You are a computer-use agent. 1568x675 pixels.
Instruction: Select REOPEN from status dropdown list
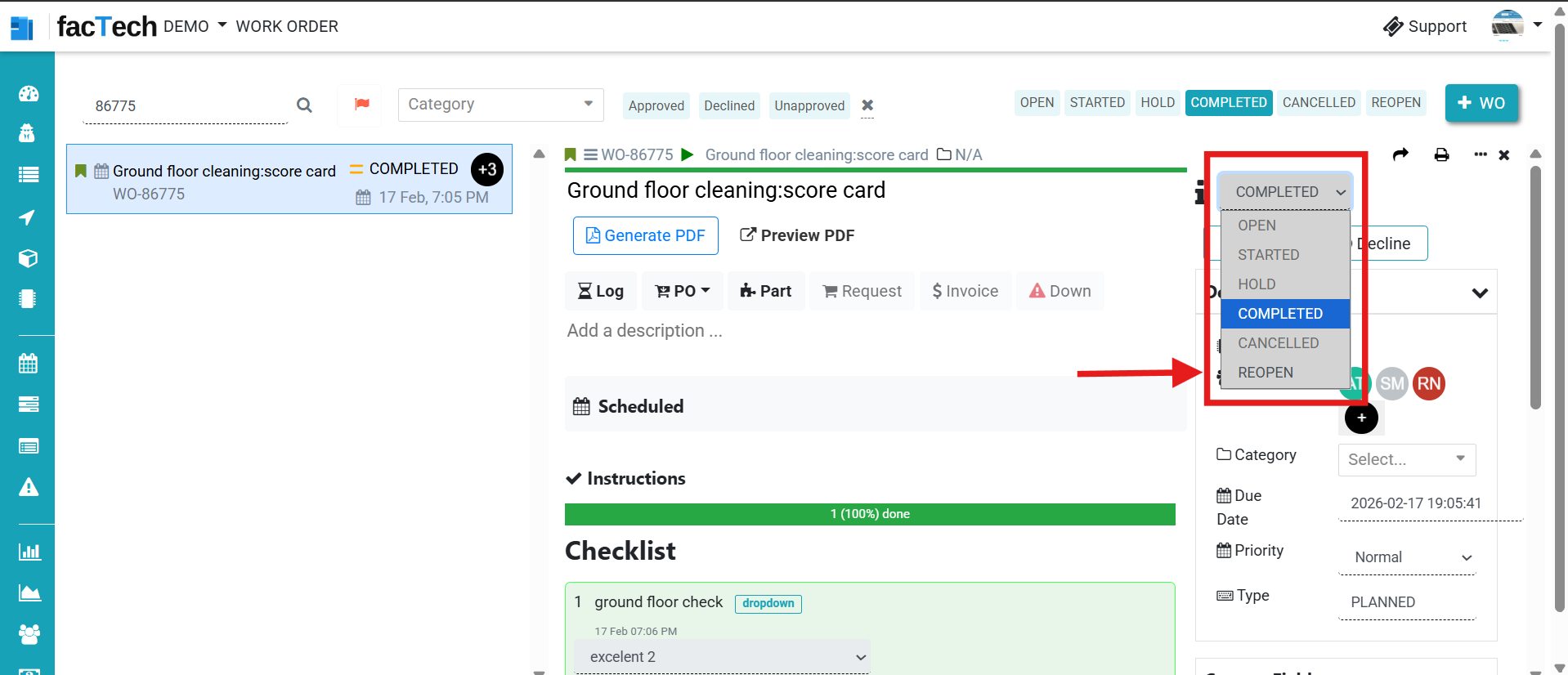click(x=1266, y=373)
